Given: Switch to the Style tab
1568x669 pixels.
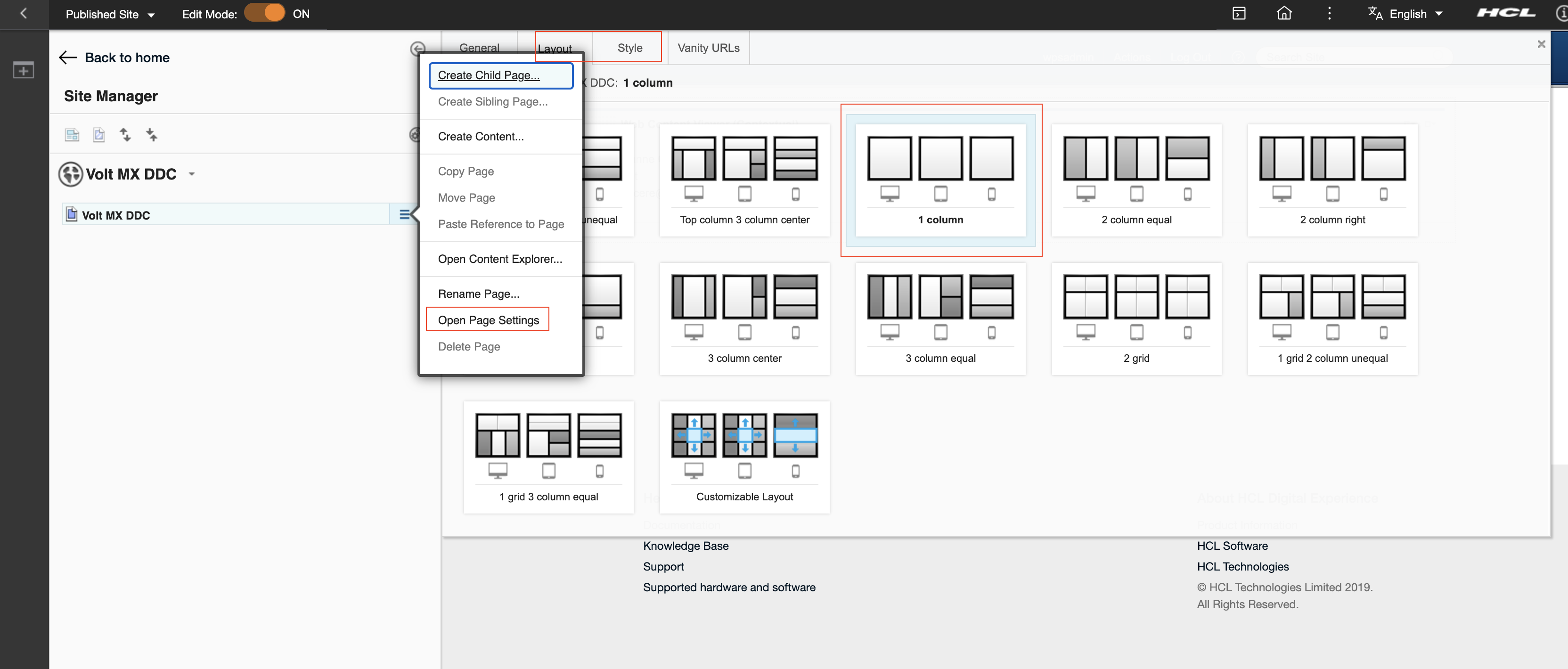Looking at the screenshot, I should [629, 48].
